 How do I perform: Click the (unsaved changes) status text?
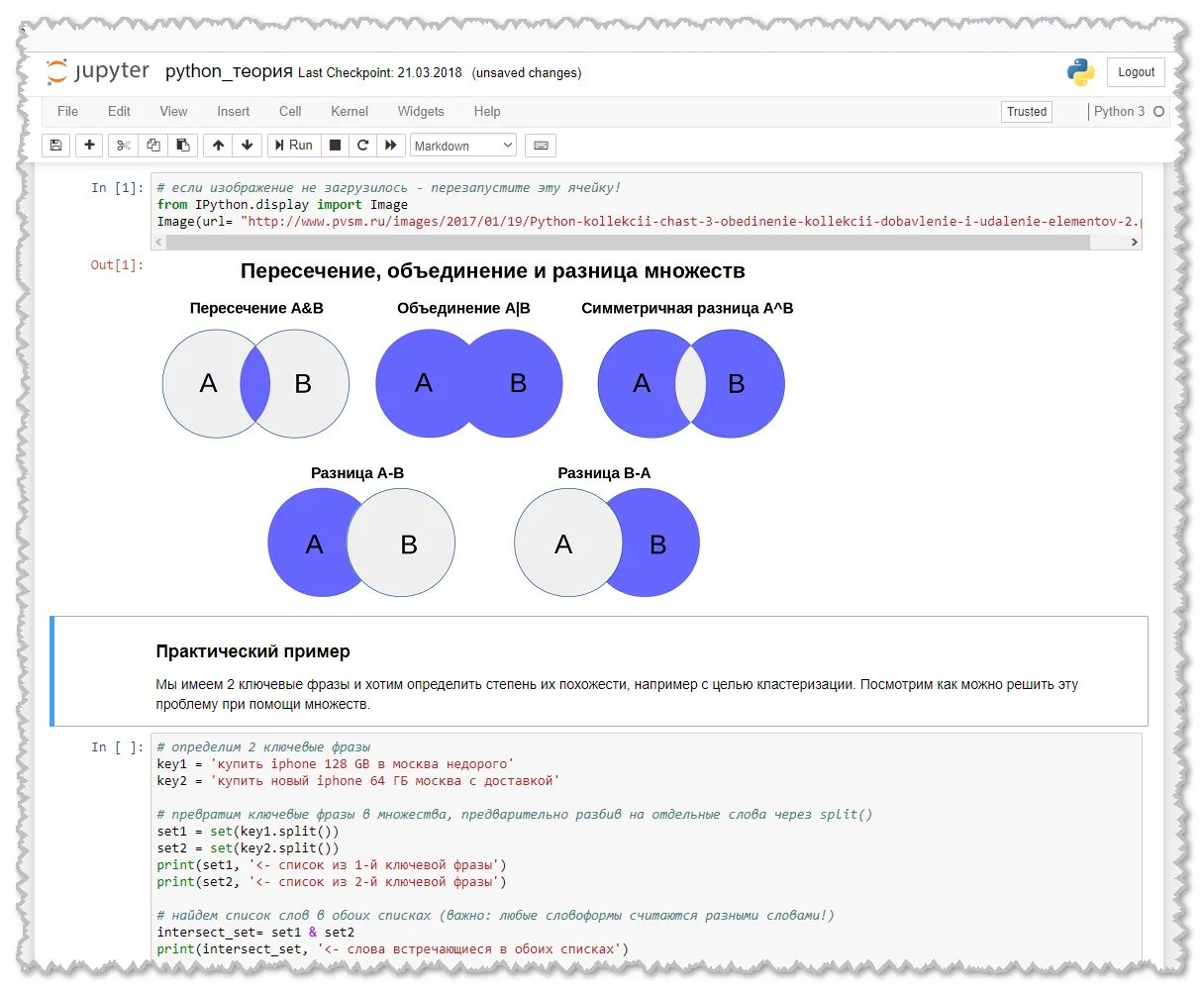527,72
